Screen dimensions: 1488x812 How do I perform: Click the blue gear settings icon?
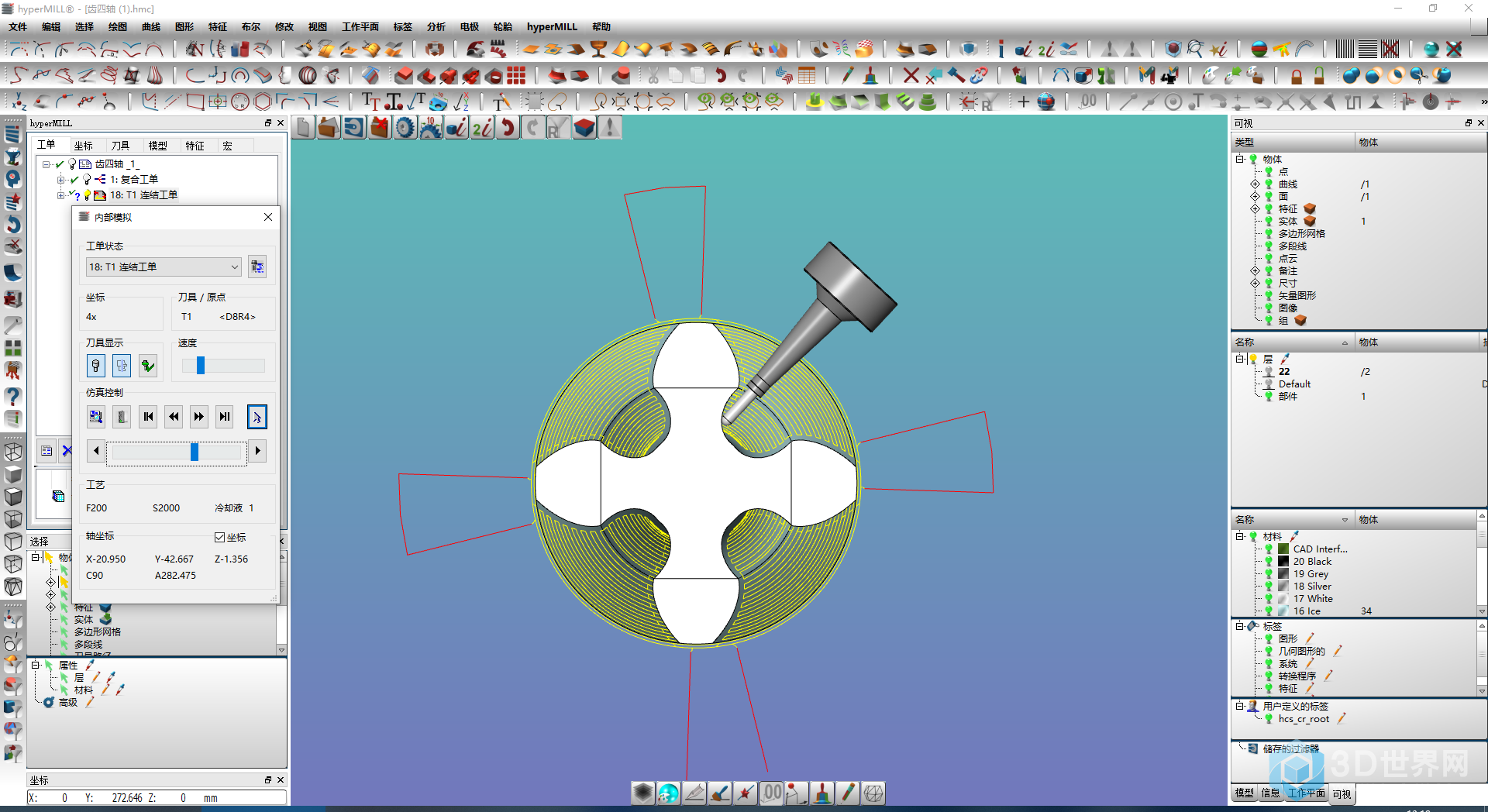point(405,128)
